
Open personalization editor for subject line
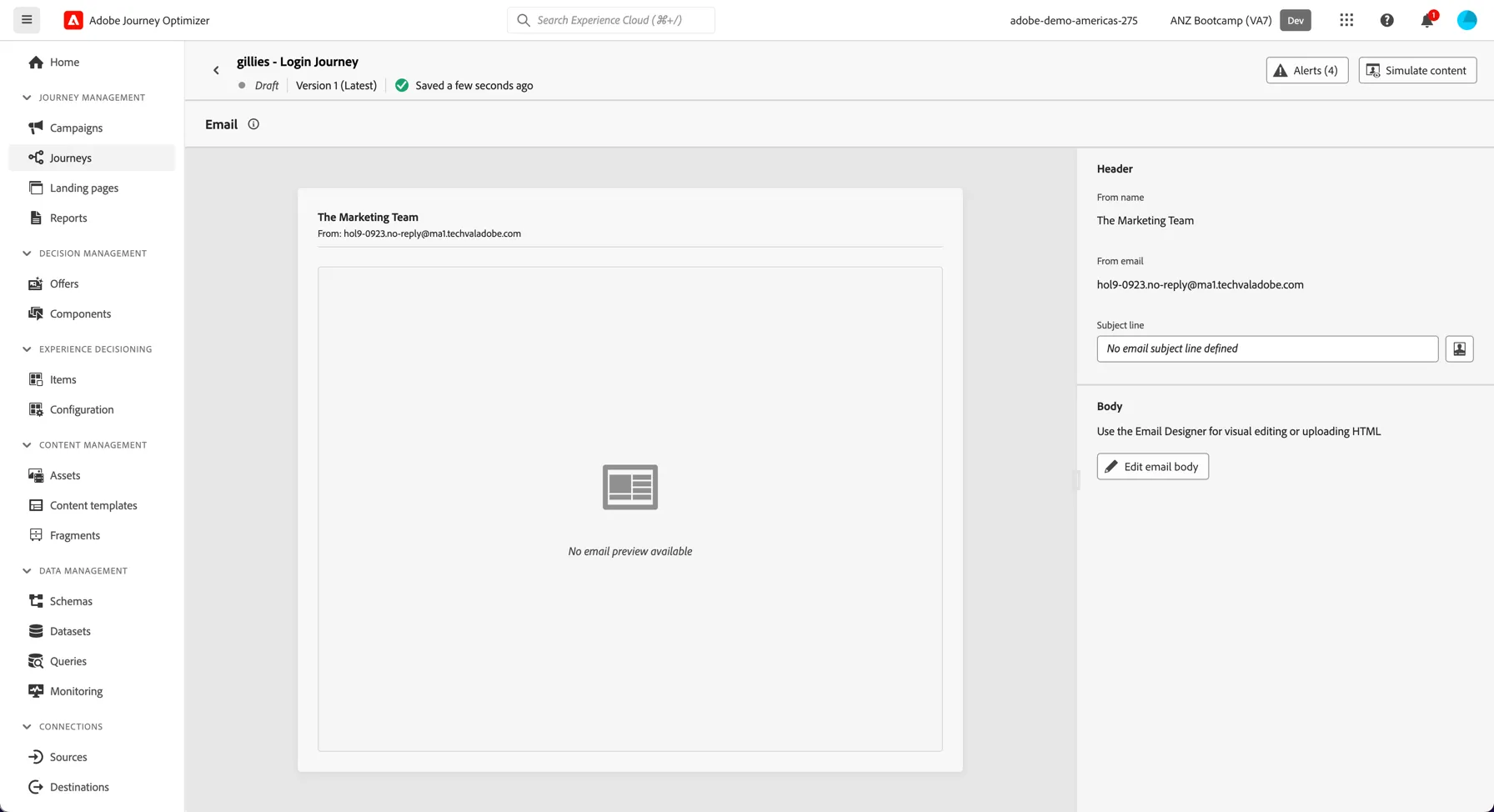[x=1459, y=348]
